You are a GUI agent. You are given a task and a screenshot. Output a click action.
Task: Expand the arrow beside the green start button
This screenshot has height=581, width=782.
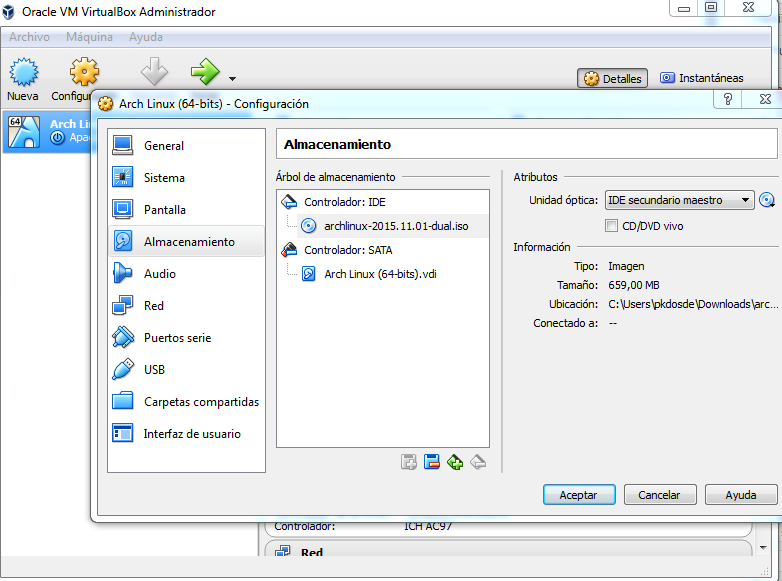click(232, 78)
